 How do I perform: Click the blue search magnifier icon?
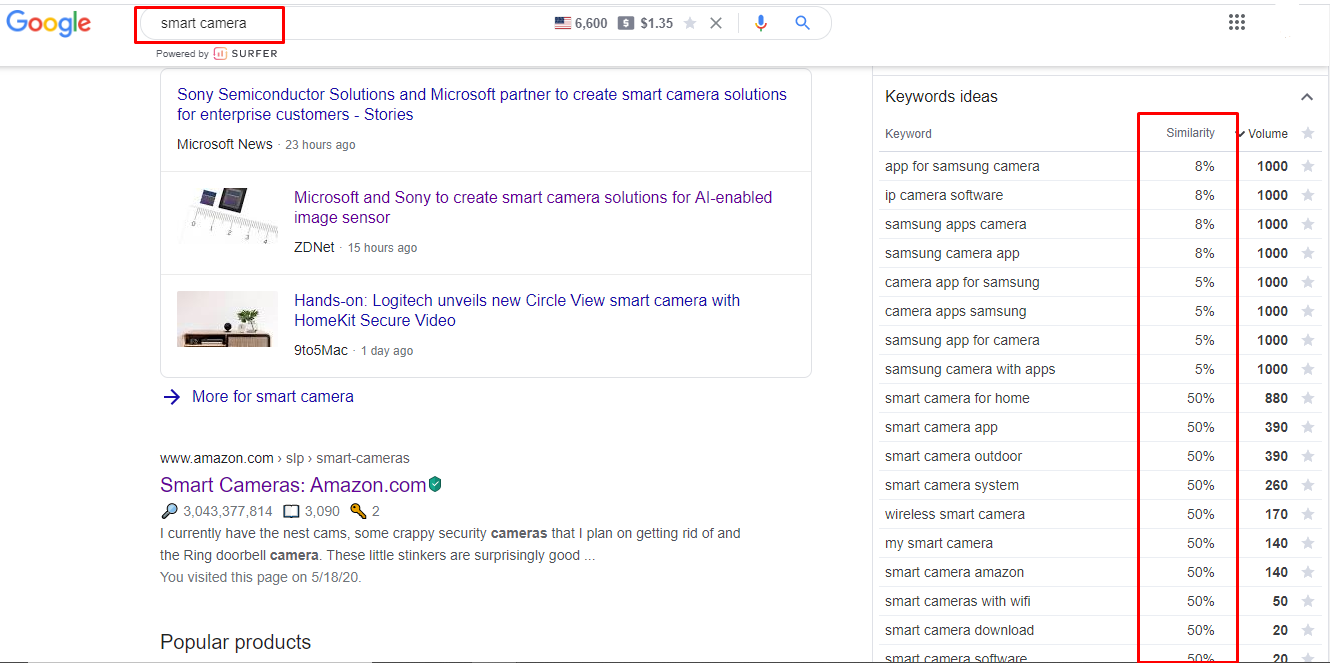coord(802,23)
